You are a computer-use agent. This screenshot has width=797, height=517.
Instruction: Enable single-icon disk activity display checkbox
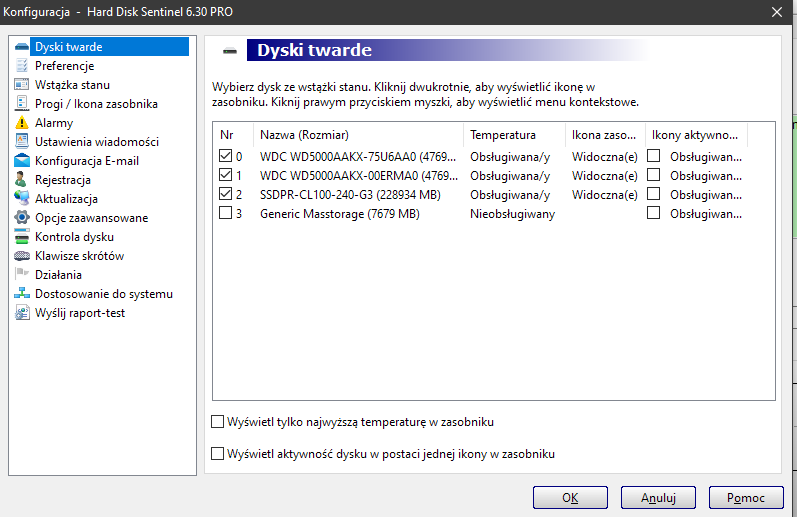point(218,454)
